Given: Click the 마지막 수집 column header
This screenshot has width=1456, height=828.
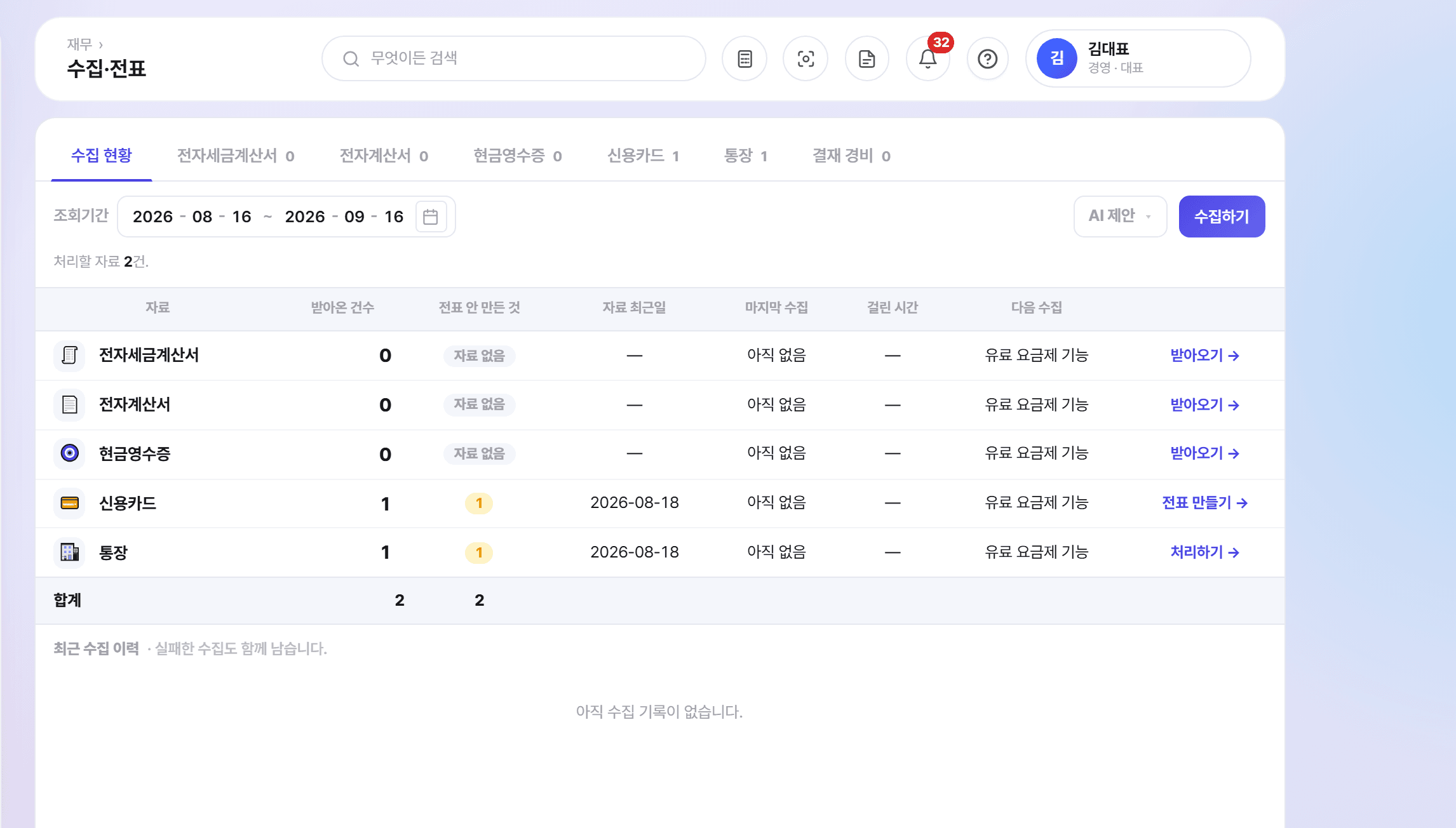Looking at the screenshot, I should click(x=776, y=308).
